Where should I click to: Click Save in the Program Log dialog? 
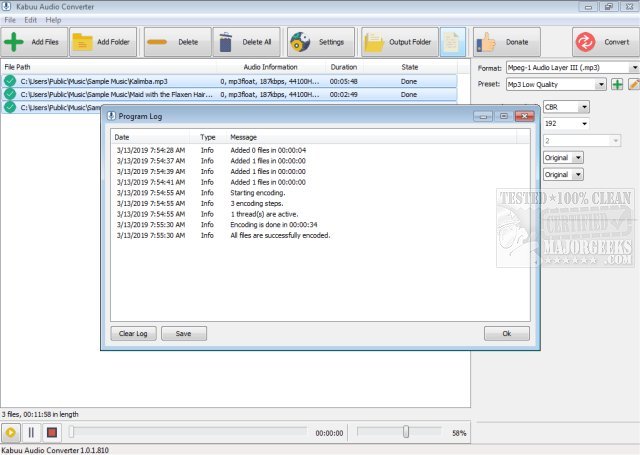click(x=184, y=333)
